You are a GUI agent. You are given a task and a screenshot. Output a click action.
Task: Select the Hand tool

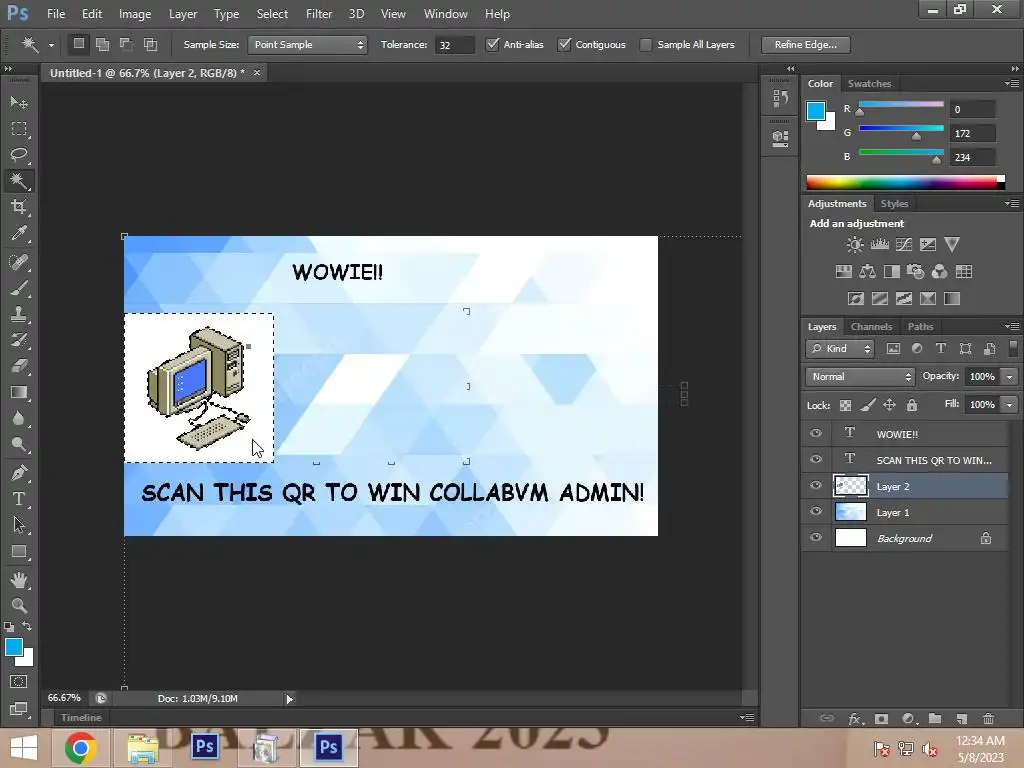(19, 579)
